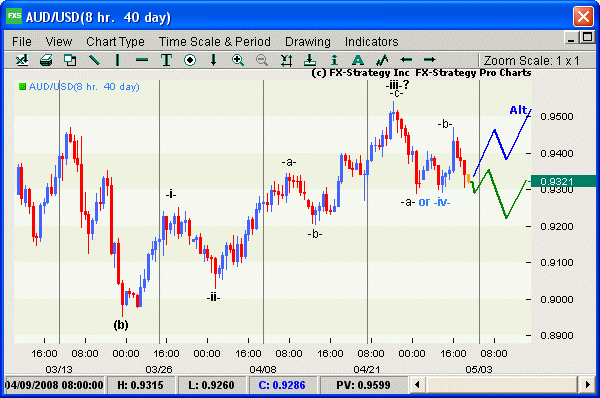
Task: Select the diagonal trend line tool
Action: coord(94,60)
